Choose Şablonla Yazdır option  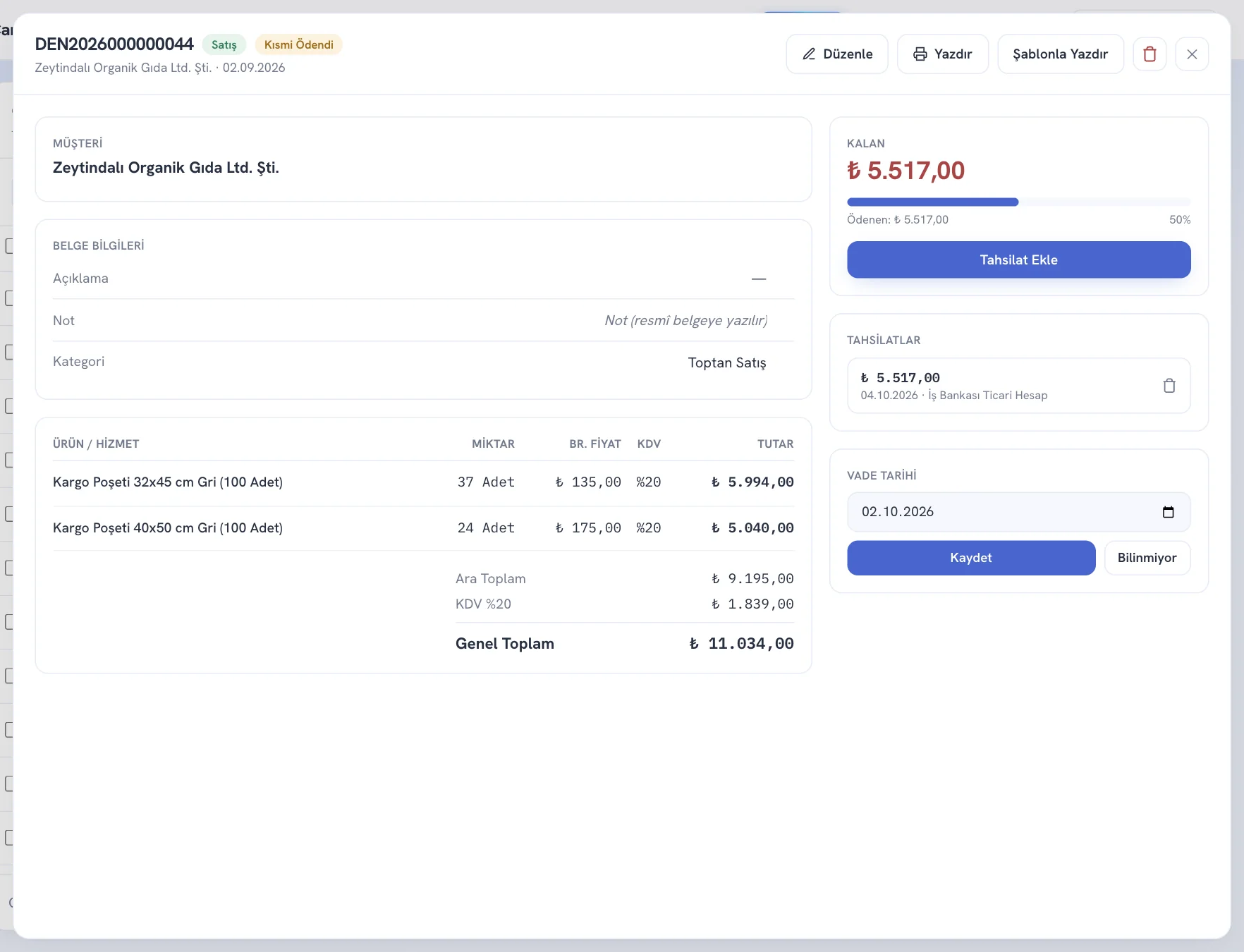[1061, 54]
